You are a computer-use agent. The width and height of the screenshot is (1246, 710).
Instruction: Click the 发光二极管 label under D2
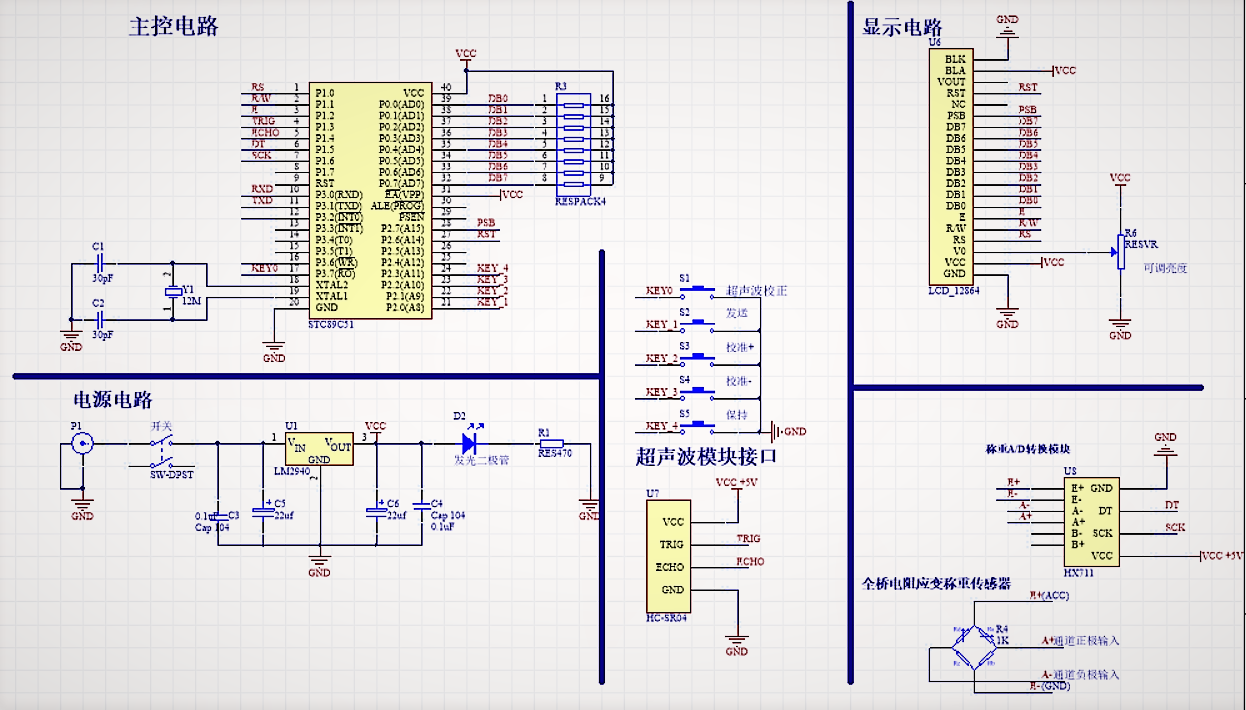click(x=483, y=461)
